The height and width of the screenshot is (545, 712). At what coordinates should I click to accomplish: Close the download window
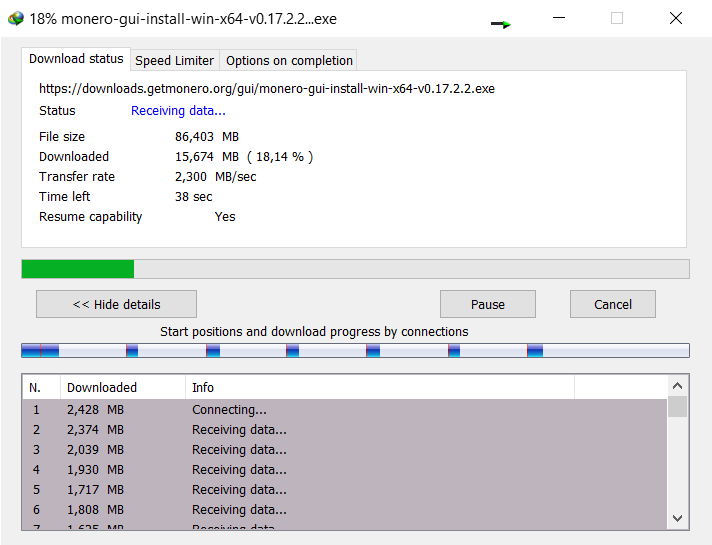point(676,18)
